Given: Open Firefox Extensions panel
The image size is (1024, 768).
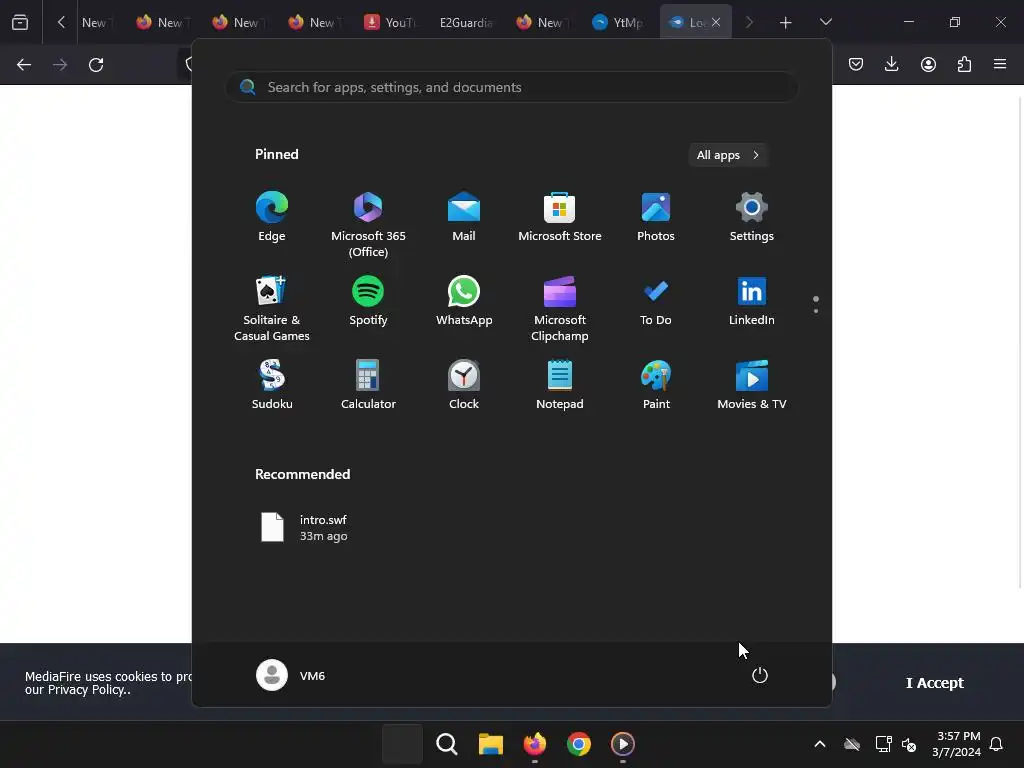Looking at the screenshot, I should [x=964, y=64].
